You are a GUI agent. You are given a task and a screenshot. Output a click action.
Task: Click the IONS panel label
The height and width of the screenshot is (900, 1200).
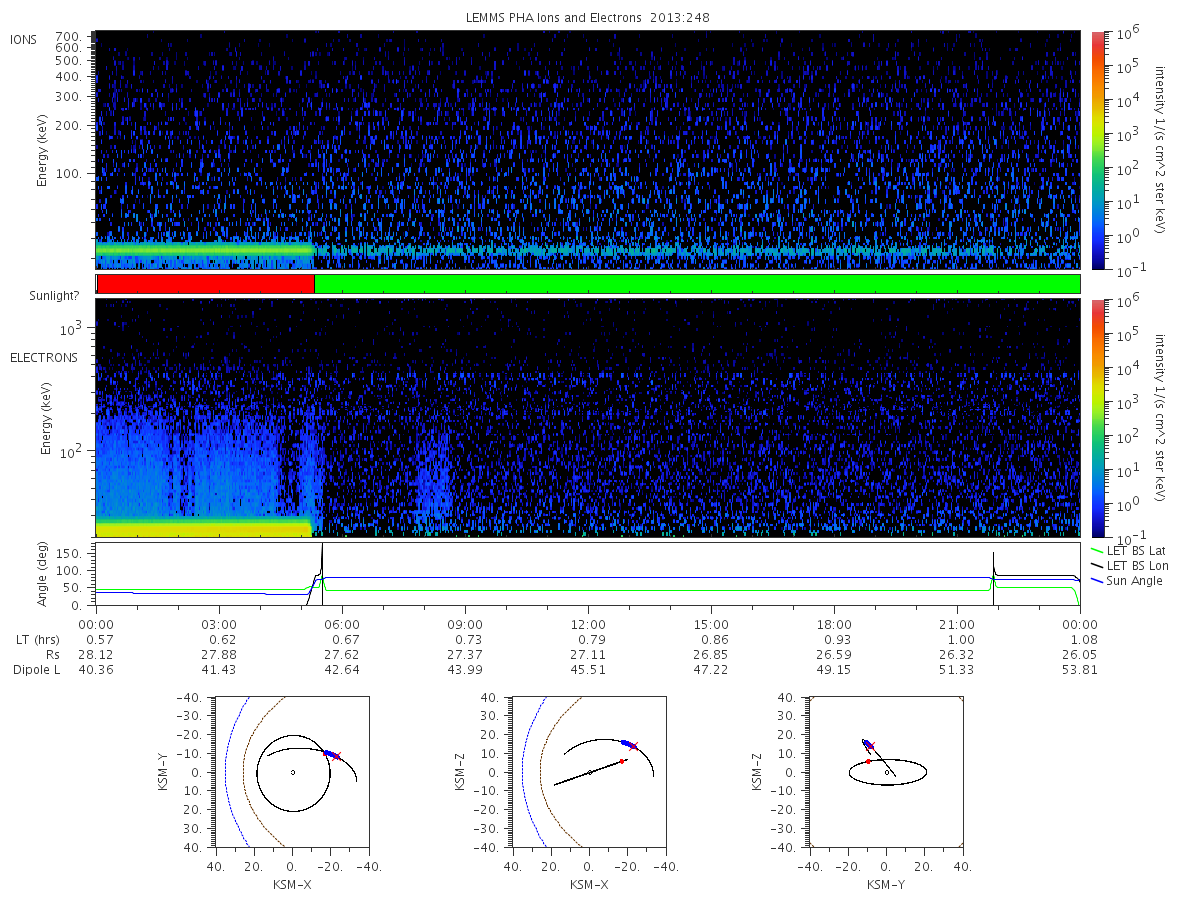25,40
